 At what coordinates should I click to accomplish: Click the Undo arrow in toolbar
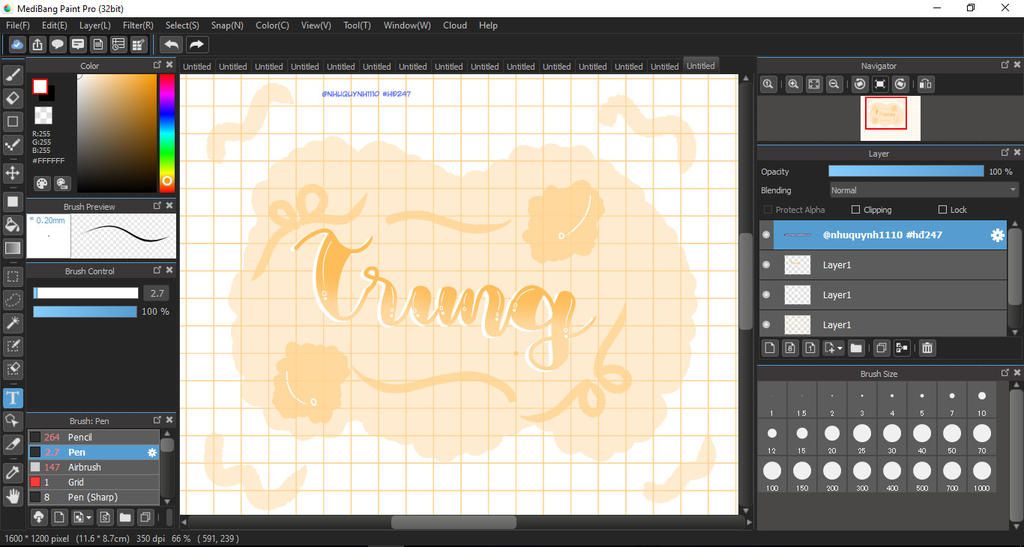pyautogui.click(x=172, y=44)
